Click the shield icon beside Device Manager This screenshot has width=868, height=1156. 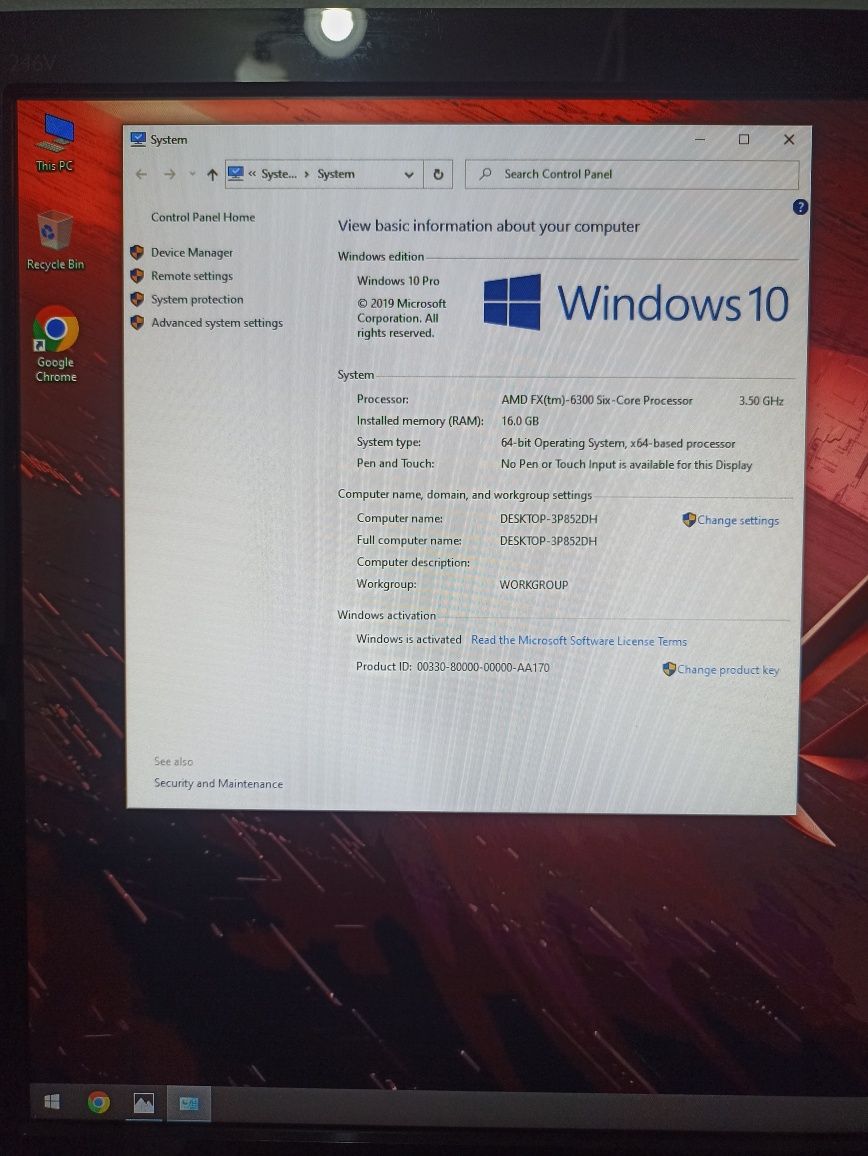coord(137,252)
